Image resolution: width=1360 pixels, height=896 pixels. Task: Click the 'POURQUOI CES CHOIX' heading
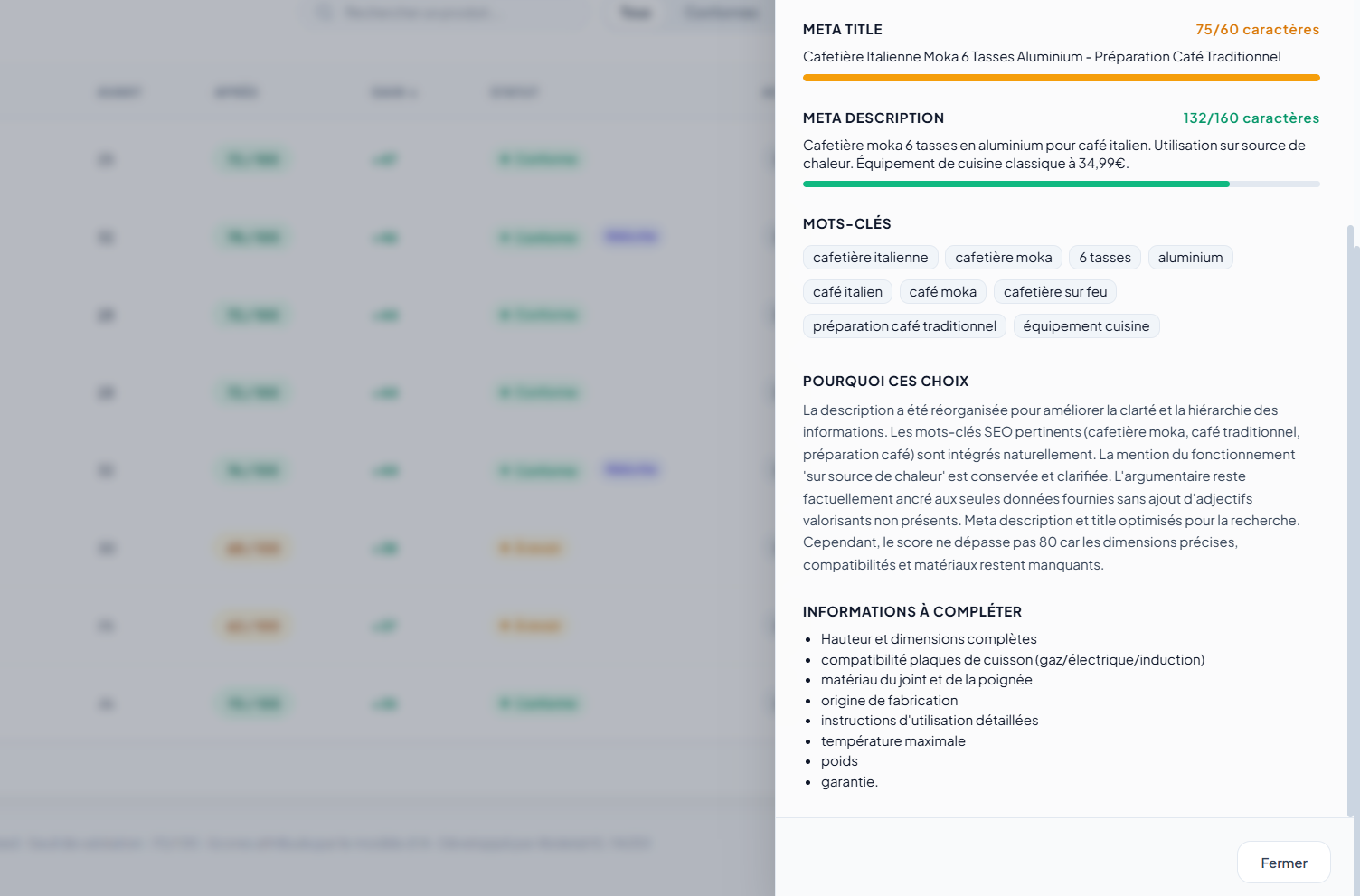886,382
